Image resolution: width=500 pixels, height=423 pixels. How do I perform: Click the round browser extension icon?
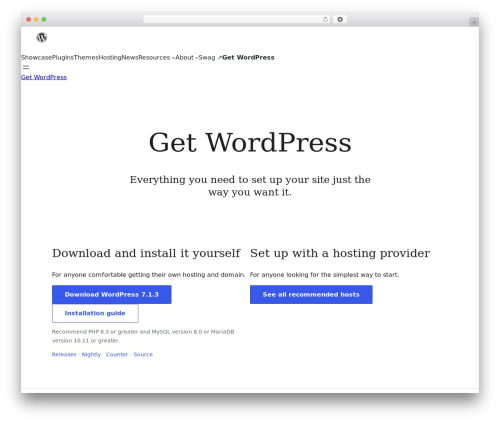click(340, 19)
